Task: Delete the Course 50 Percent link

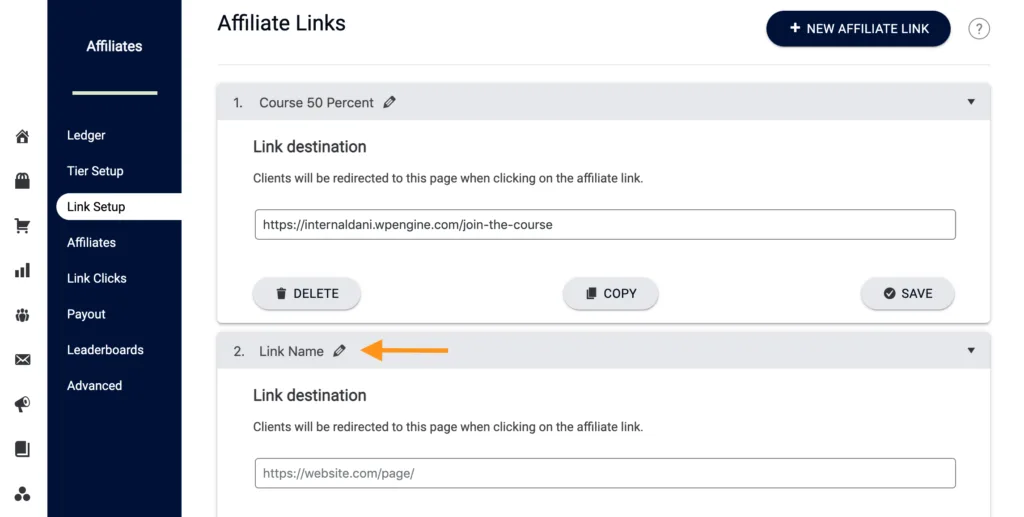Action: tap(307, 294)
